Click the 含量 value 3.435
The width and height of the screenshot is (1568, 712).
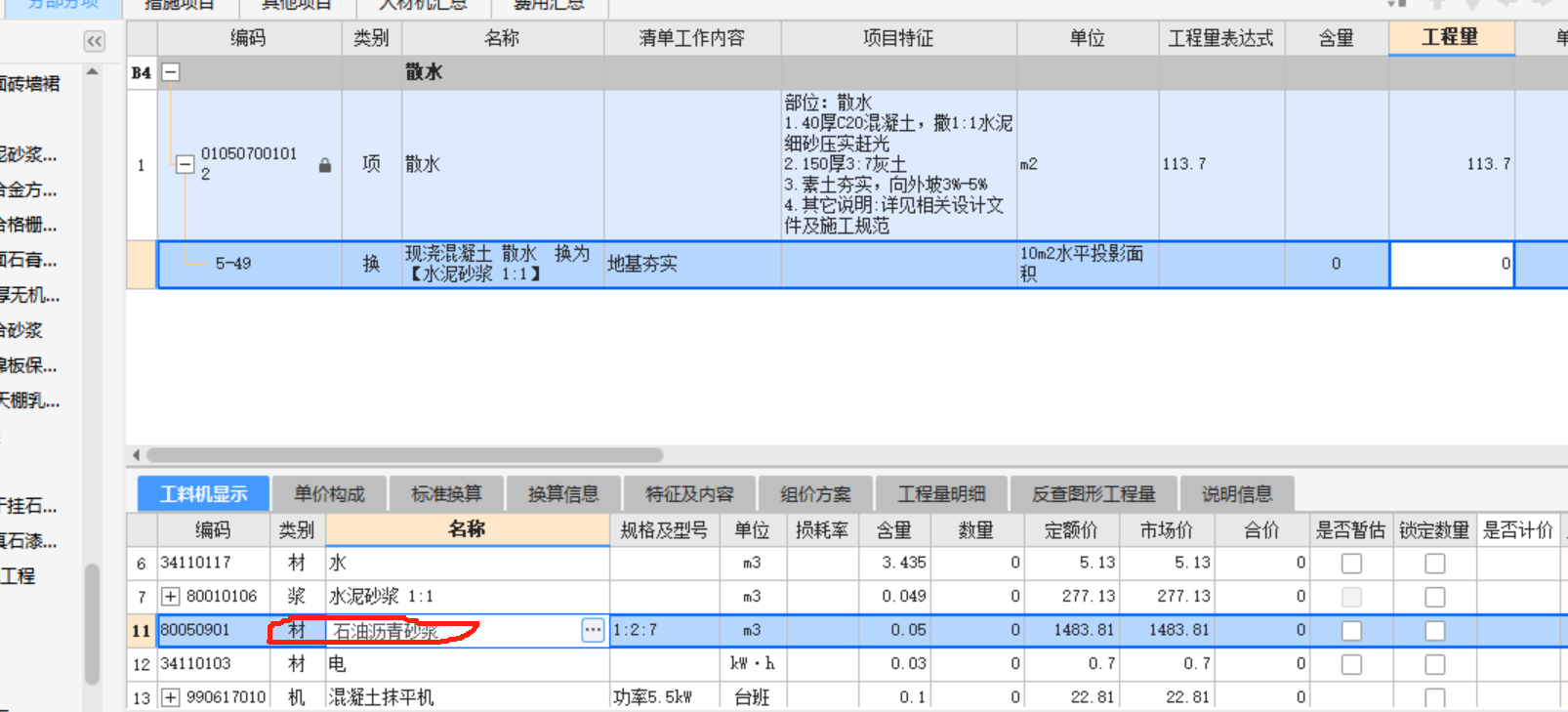[x=904, y=564]
